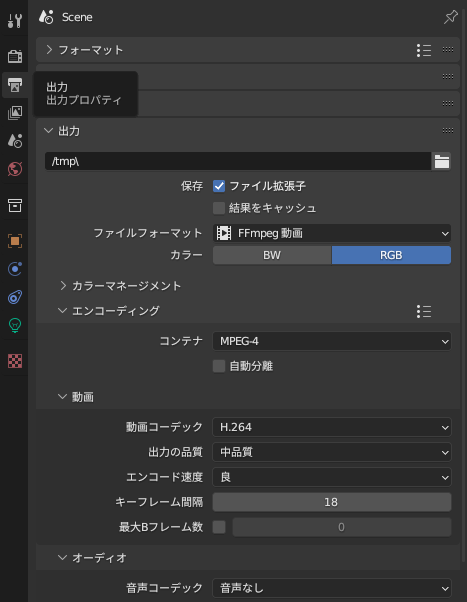
Task: Open the World properties tab icon
Action: pos(15,169)
